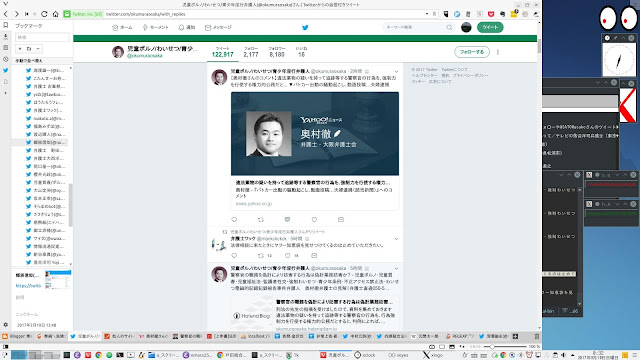This screenshot has height=360, width=640.
Task: Click the reply icon under Yahoo news tweet
Action: tap(234, 220)
